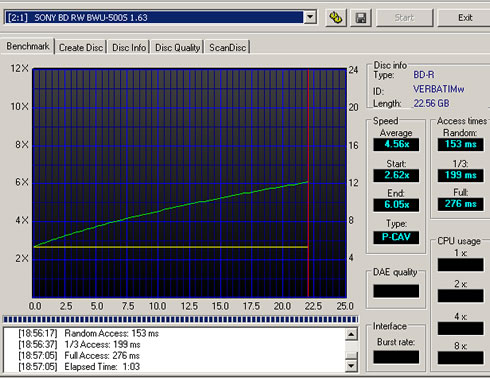
Task: Click the Start button
Action: [x=404, y=18]
